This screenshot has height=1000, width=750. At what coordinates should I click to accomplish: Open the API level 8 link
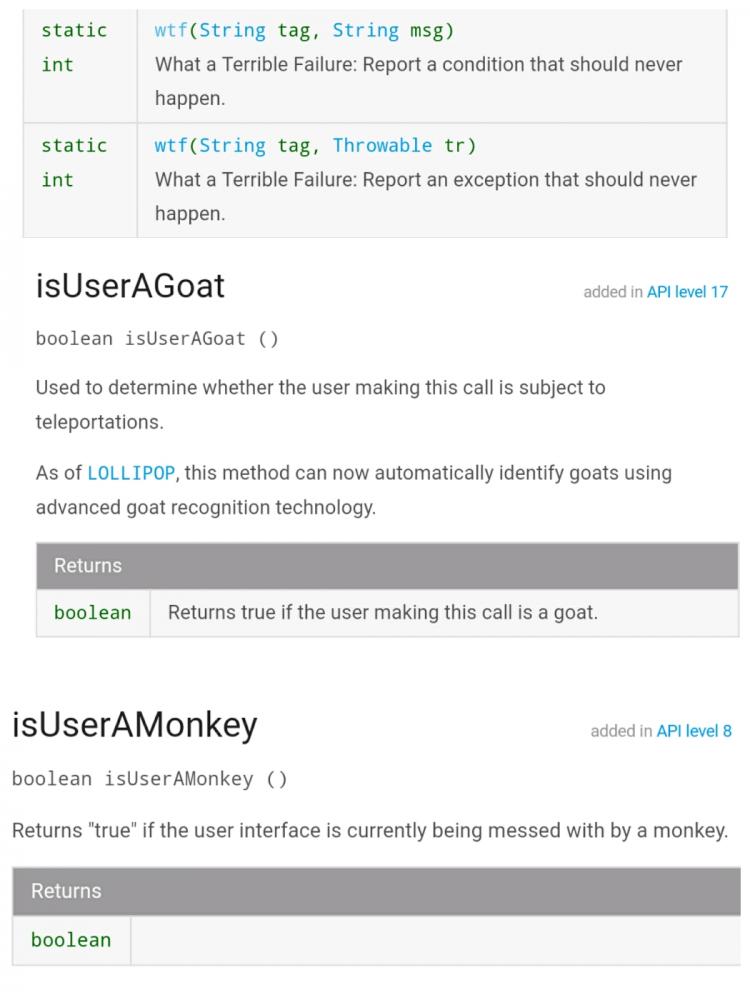point(694,731)
